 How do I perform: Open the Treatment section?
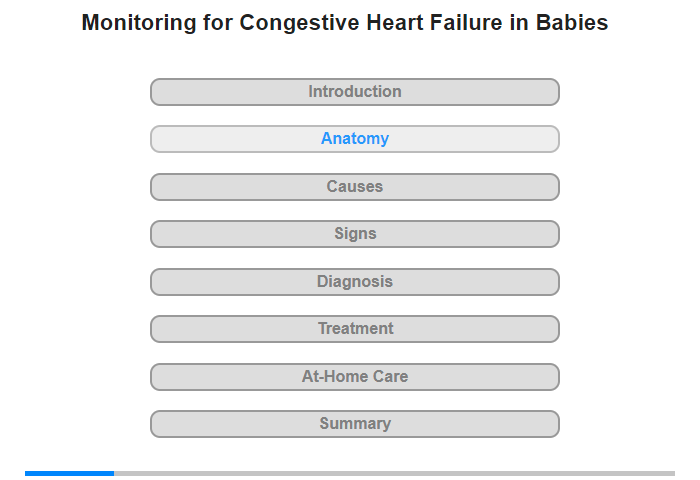point(355,329)
